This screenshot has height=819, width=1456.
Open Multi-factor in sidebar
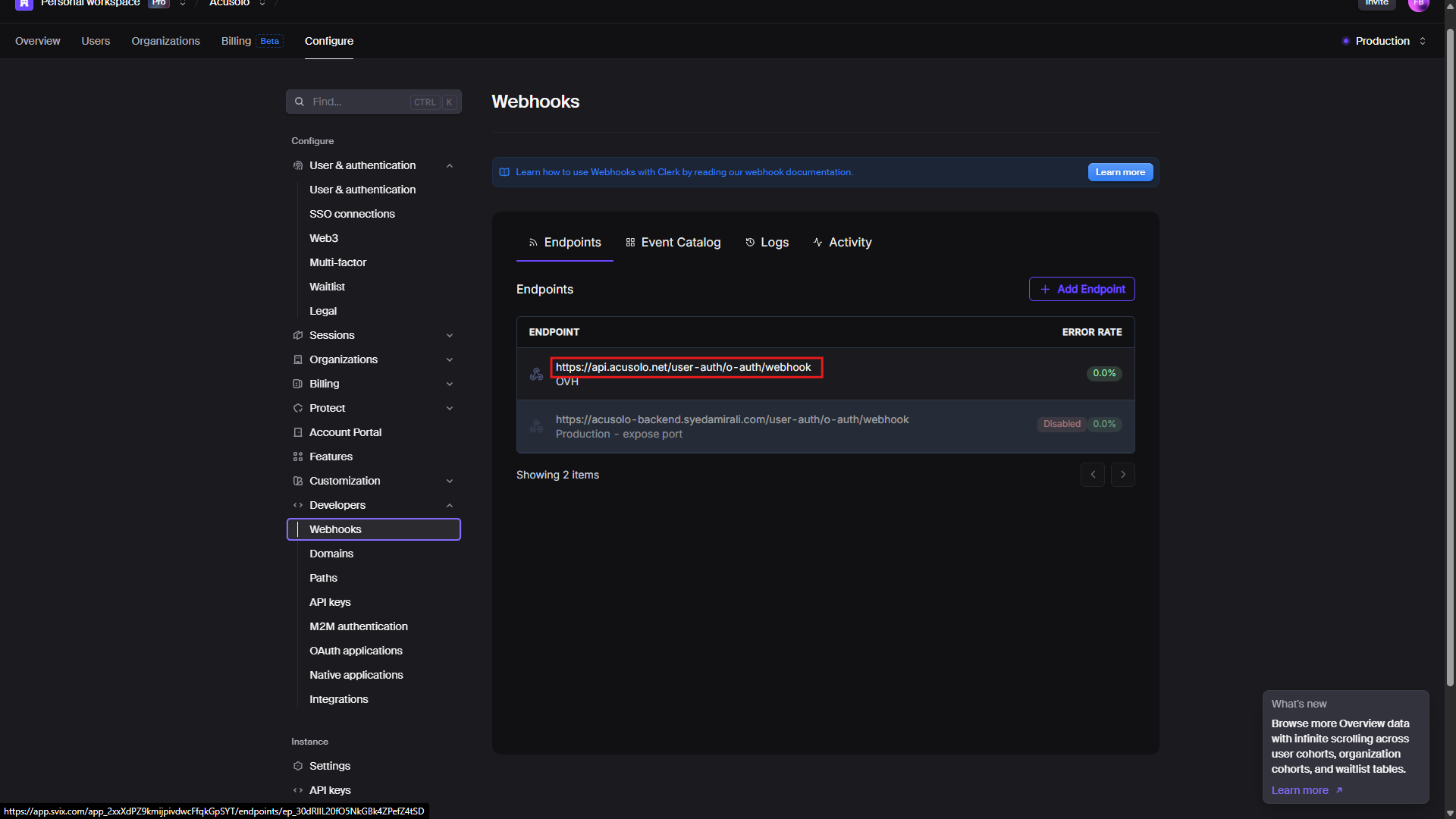(337, 262)
